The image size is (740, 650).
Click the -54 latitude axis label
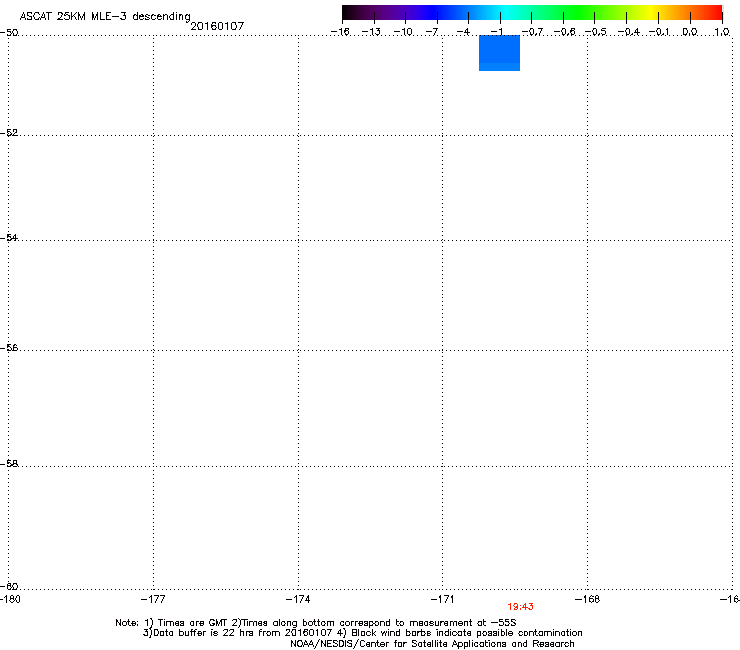(9, 237)
